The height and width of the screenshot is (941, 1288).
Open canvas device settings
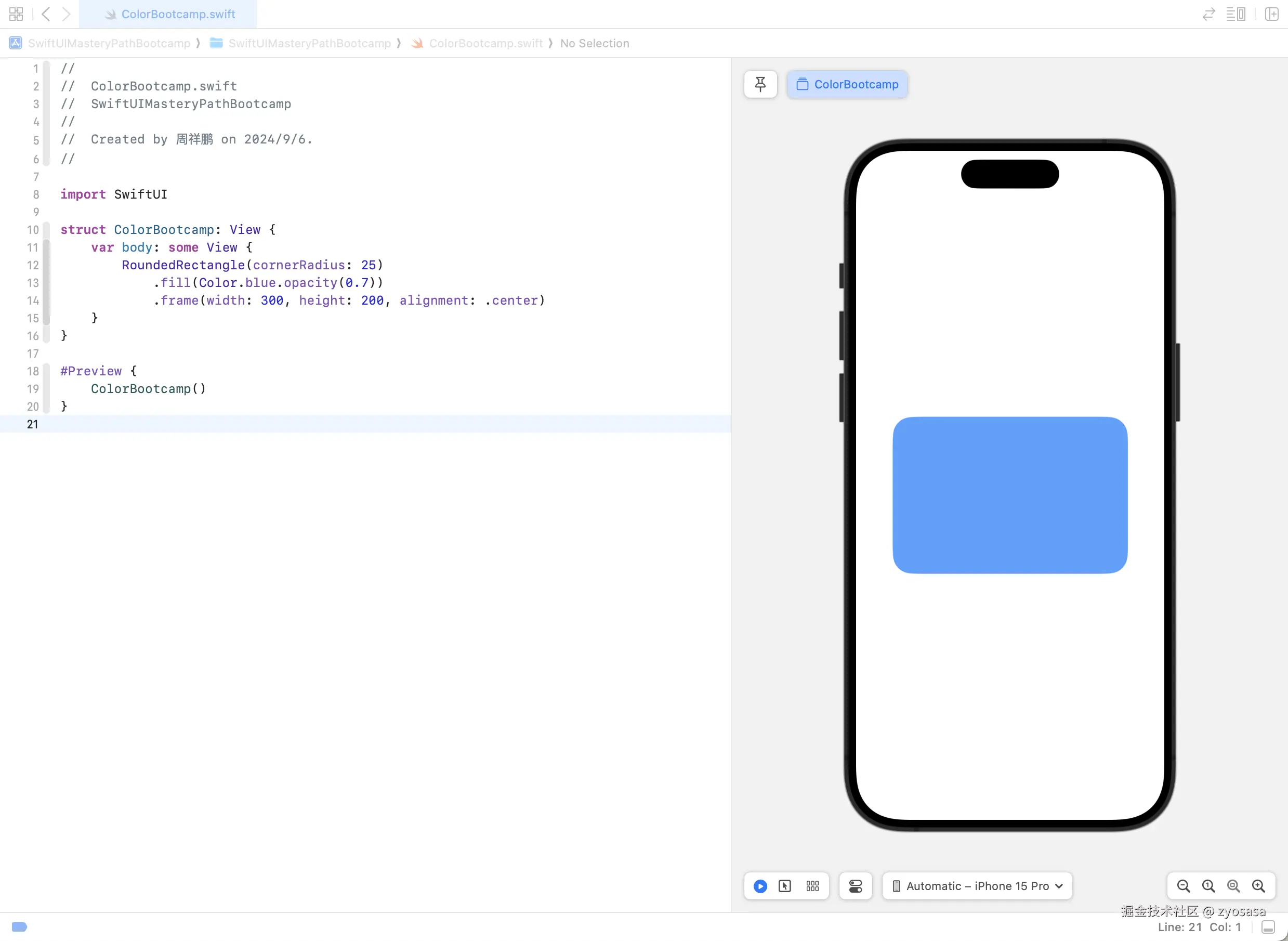click(x=855, y=886)
